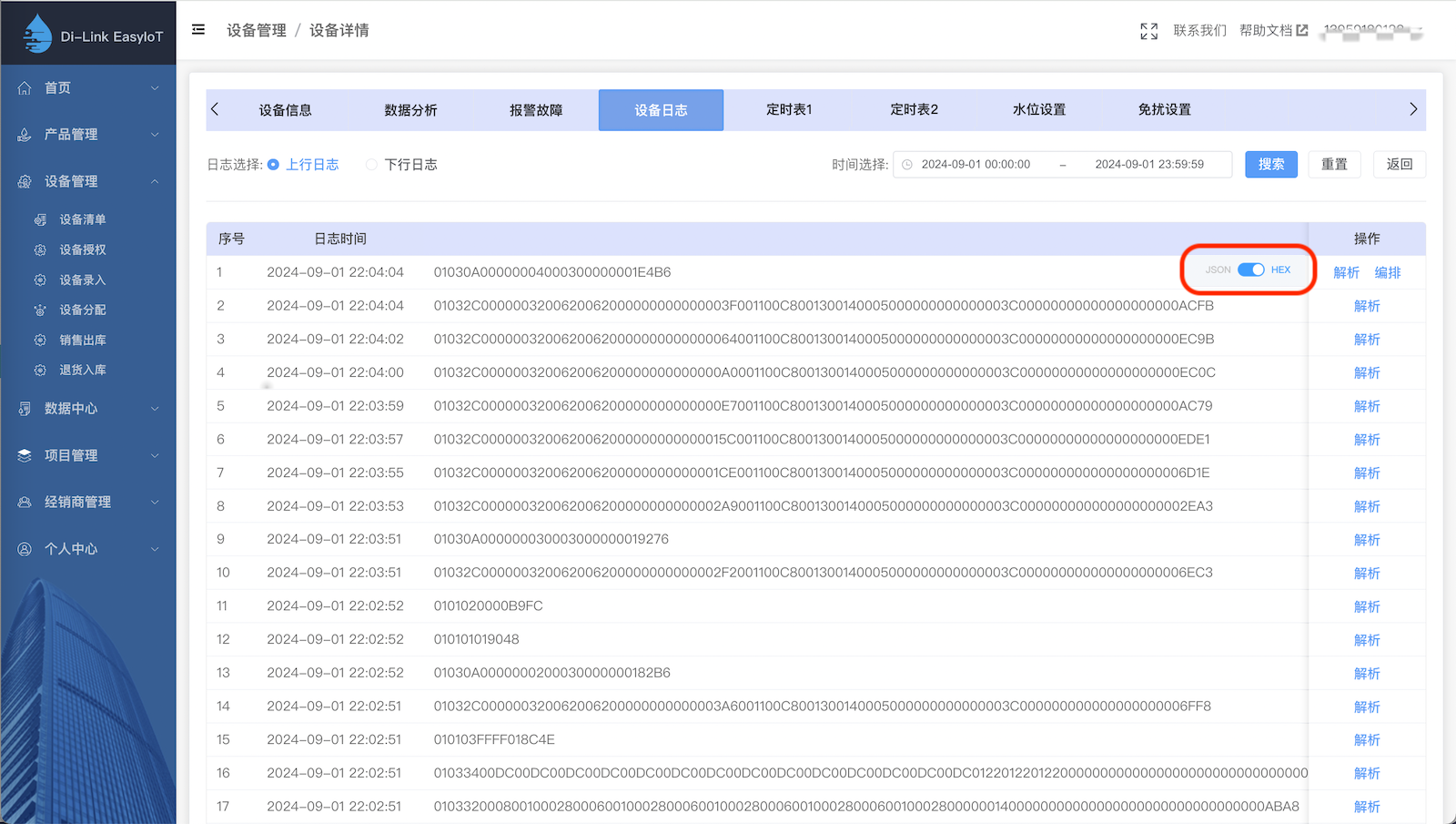The height and width of the screenshot is (824, 1456).
Task: Click 解析 for log row 1
Action: pyautogui.click(x=1346, y=272)
